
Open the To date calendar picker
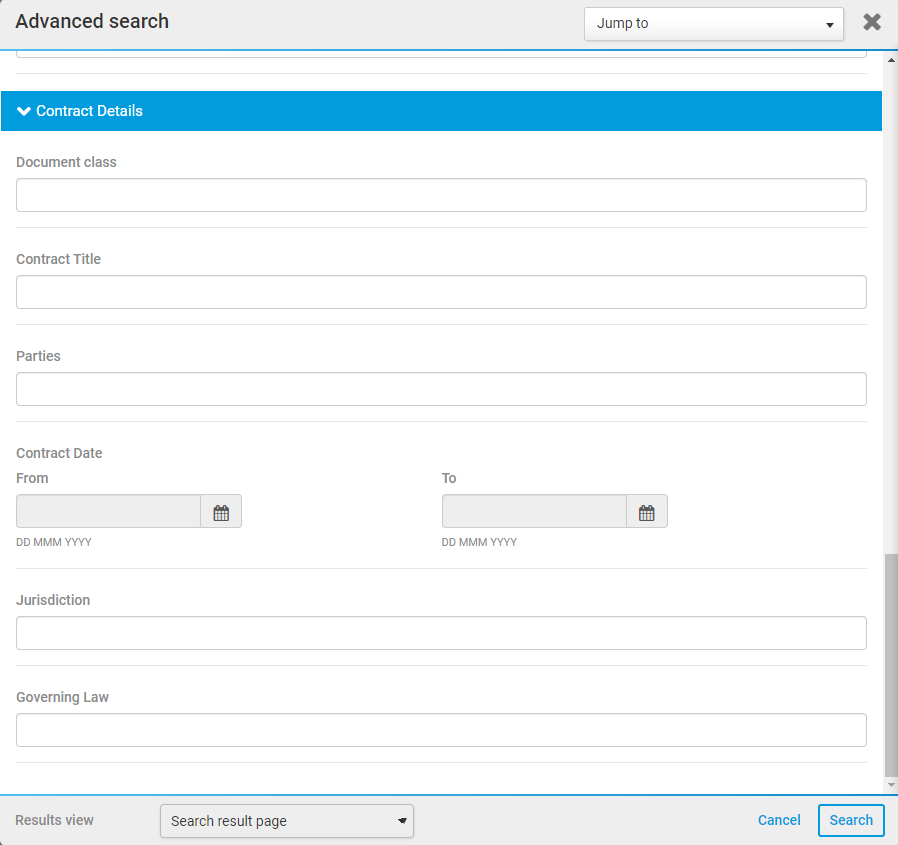coord(647,512)
